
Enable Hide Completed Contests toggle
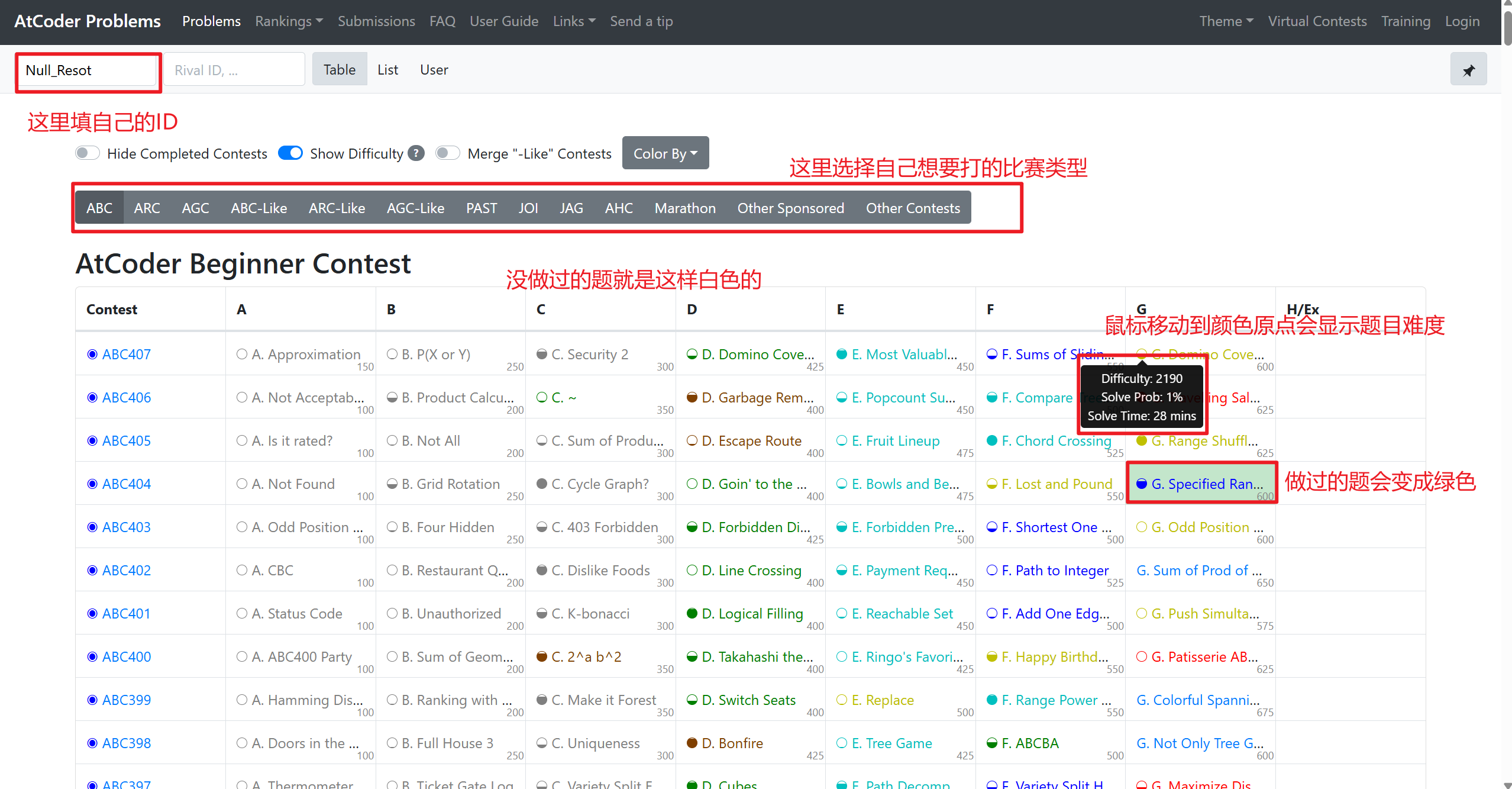[x=88, y=153]
